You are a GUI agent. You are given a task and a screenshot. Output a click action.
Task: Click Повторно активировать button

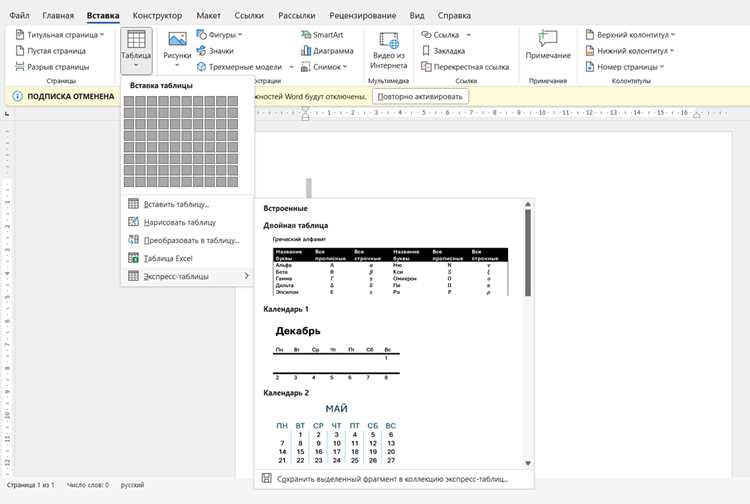point(420,97)
